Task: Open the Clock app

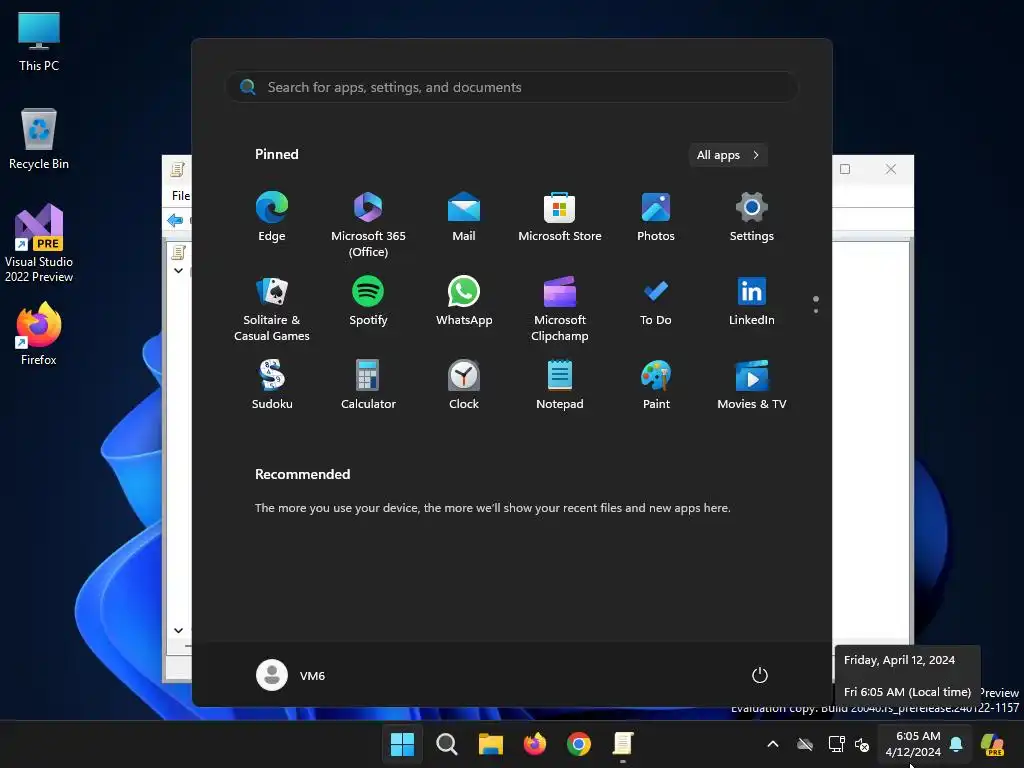Action: [464, 385]
